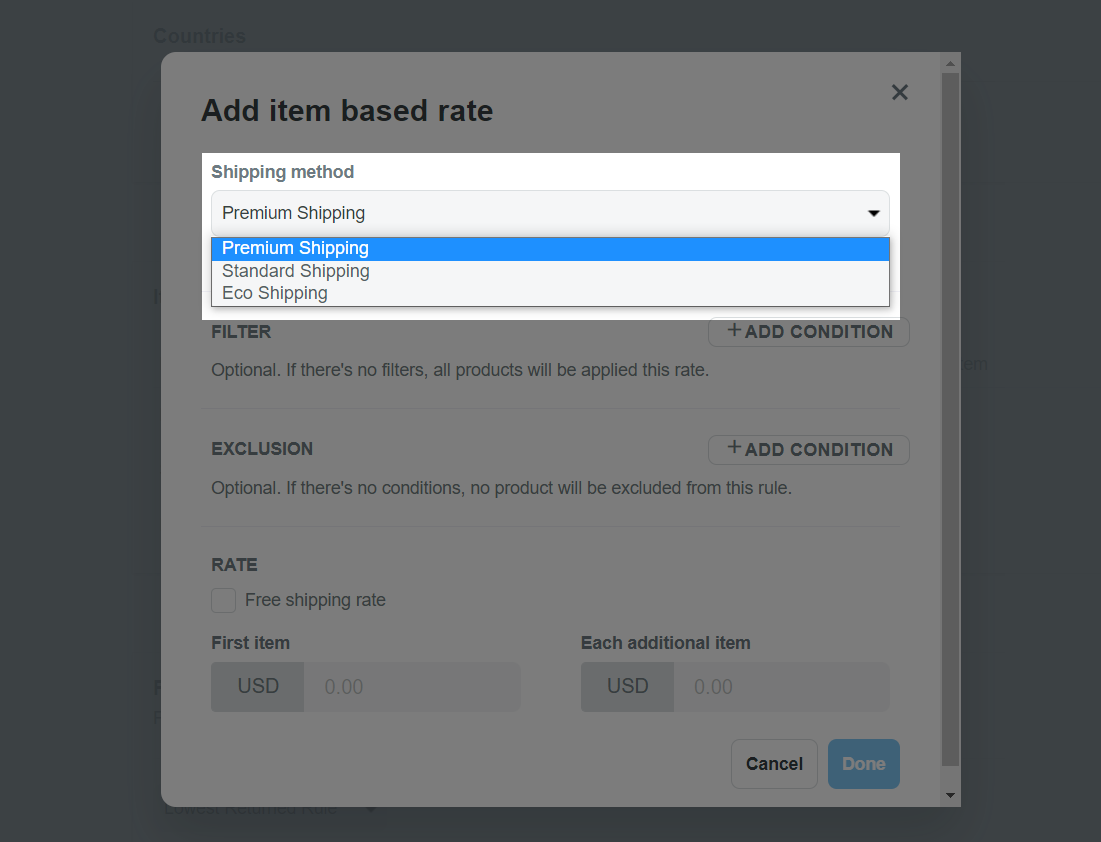This screenshot has width=1101, height=842.
Task: Focus the First item price field
Action: click(x=412, y=687)
